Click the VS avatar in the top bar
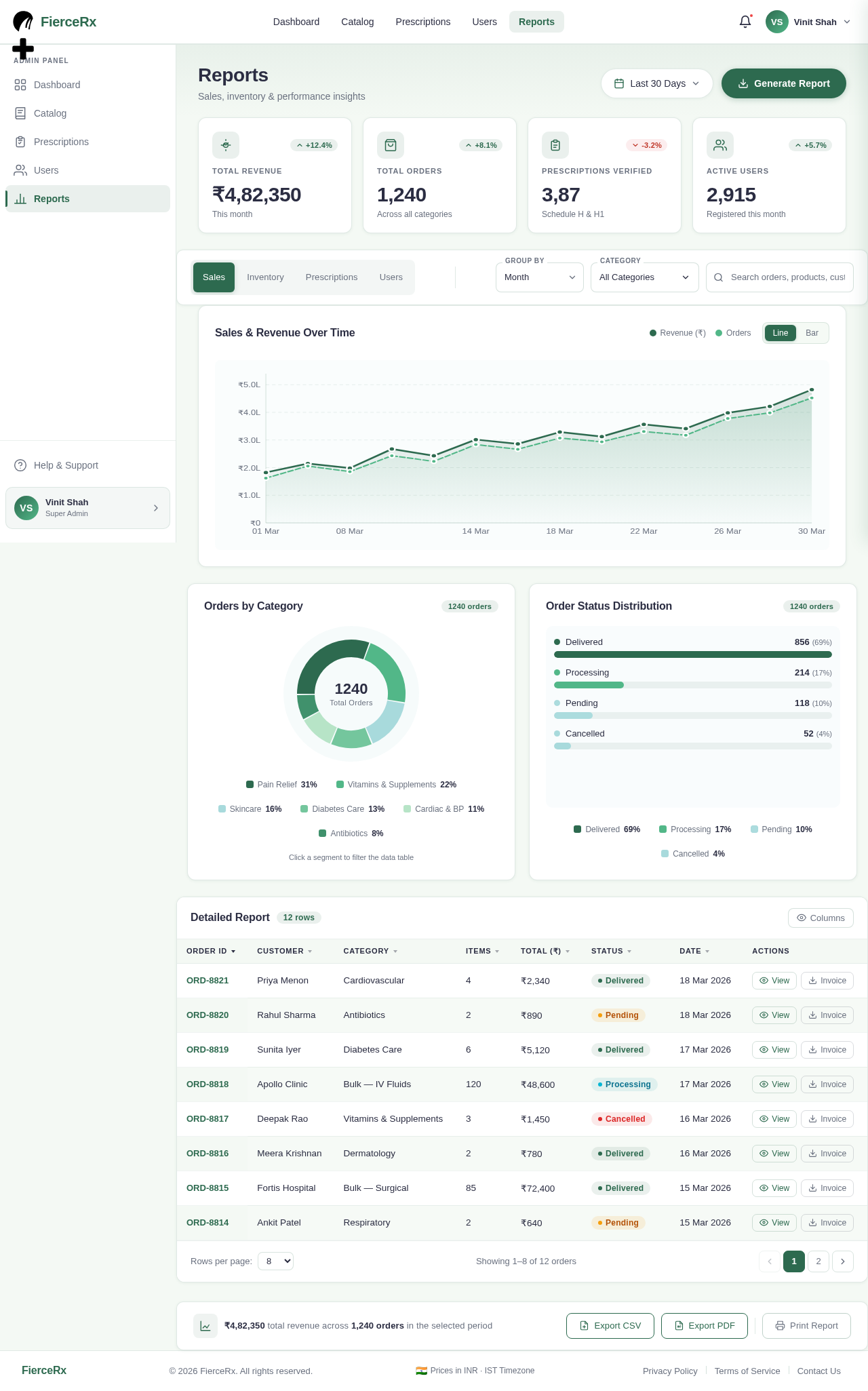Viewport: 868px width, 1391px height. click(777, 22)
